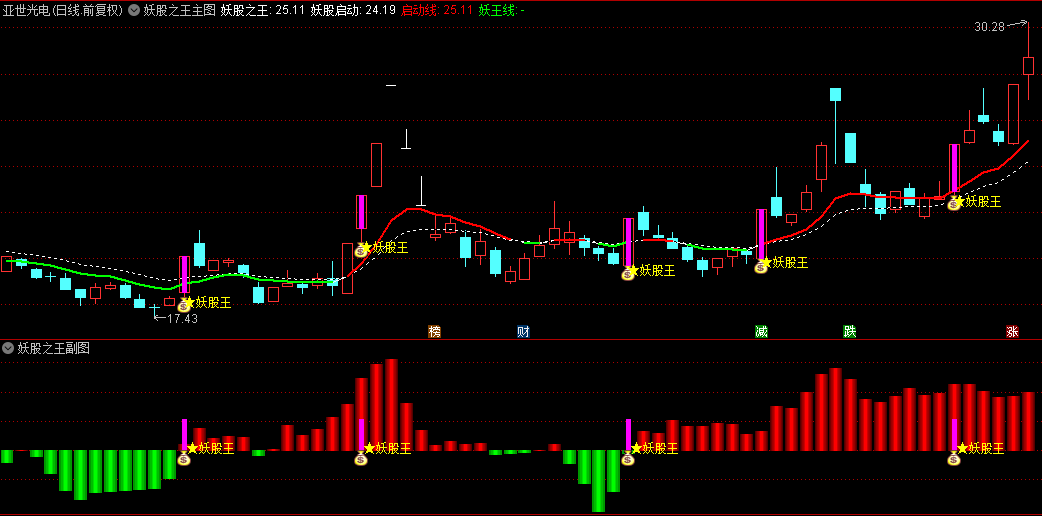This screenshot has width=1042, height=516.
Task: Click the 妖股之王主图 indicator name
Action: [x=179, y=10]
